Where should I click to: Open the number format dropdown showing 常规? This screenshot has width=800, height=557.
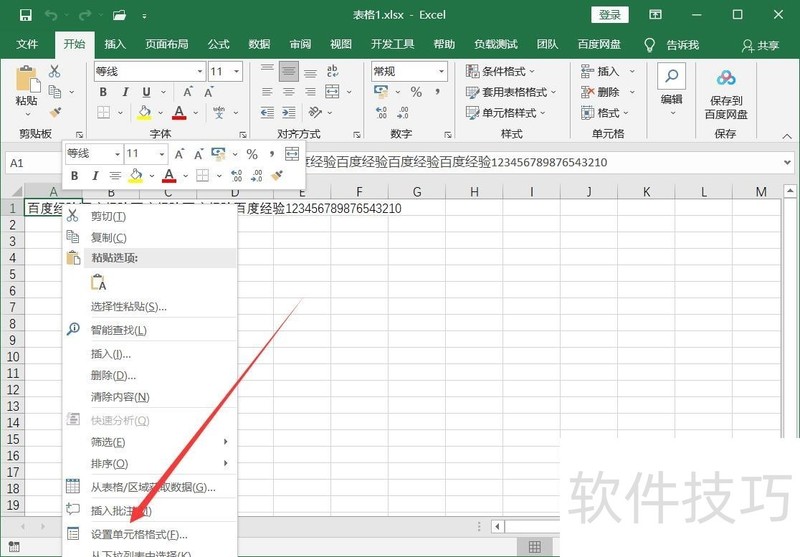pyautogui.click(x=441, y=71)
